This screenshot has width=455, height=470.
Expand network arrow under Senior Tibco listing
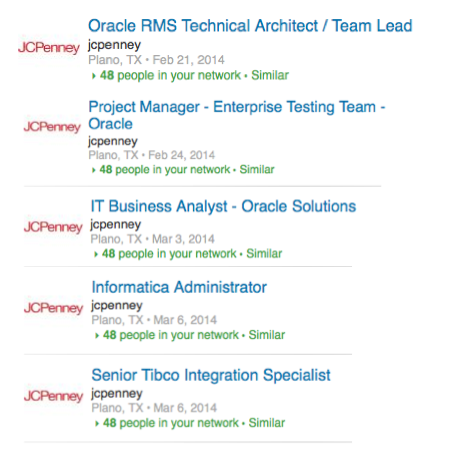tap(97, 424)
